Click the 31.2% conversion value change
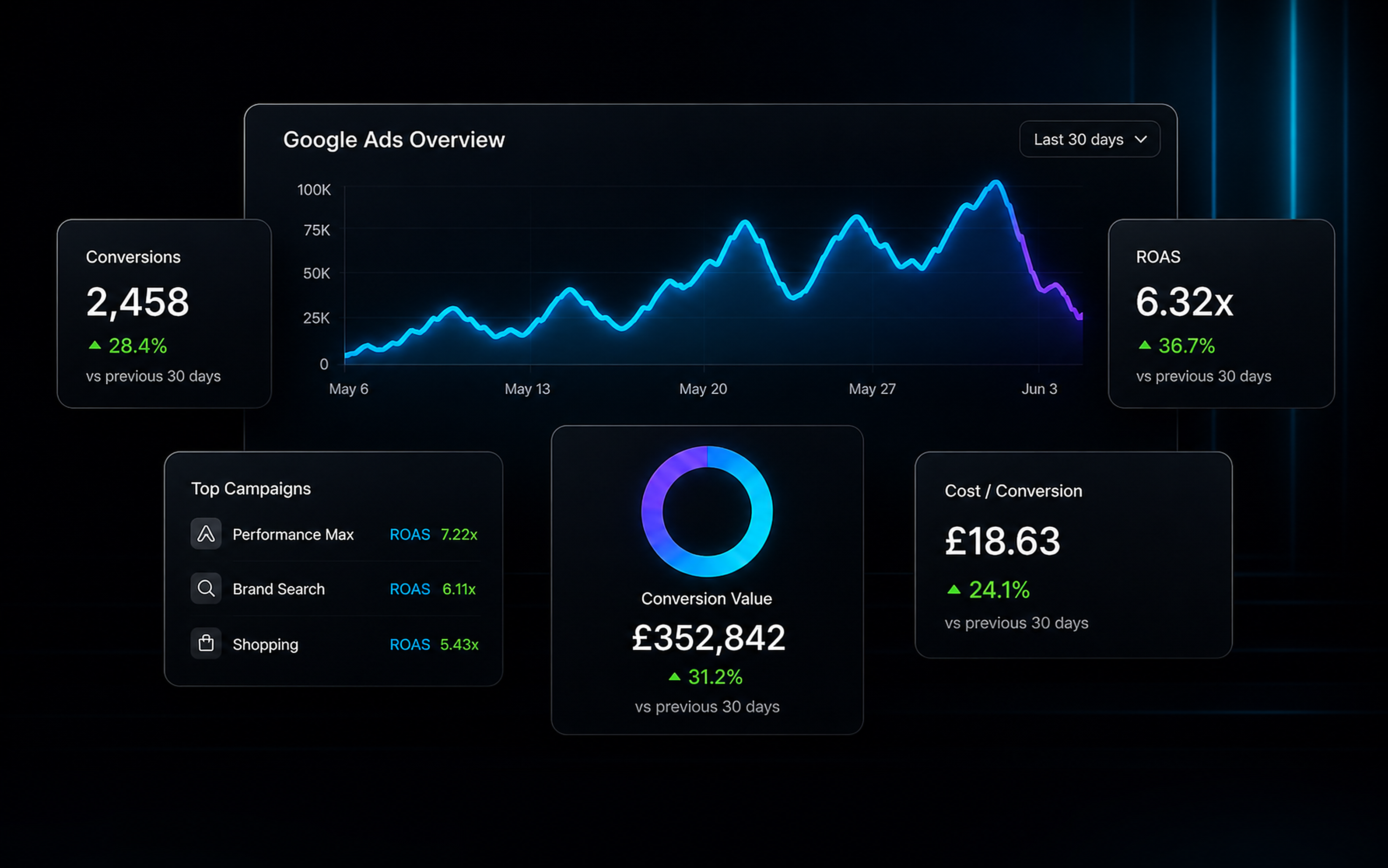1388x868 pixels. (x=715, y=677)
